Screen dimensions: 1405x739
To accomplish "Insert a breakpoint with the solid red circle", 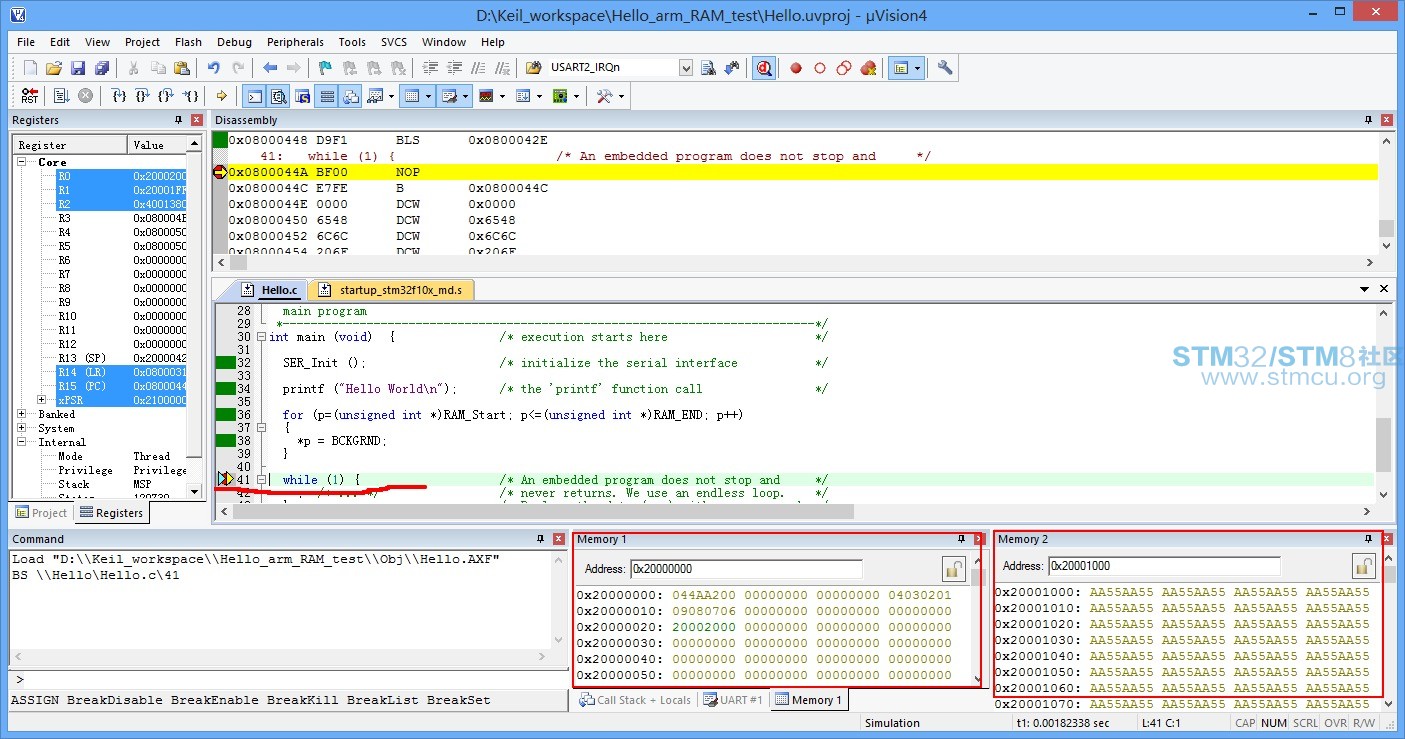I will 796,68.
